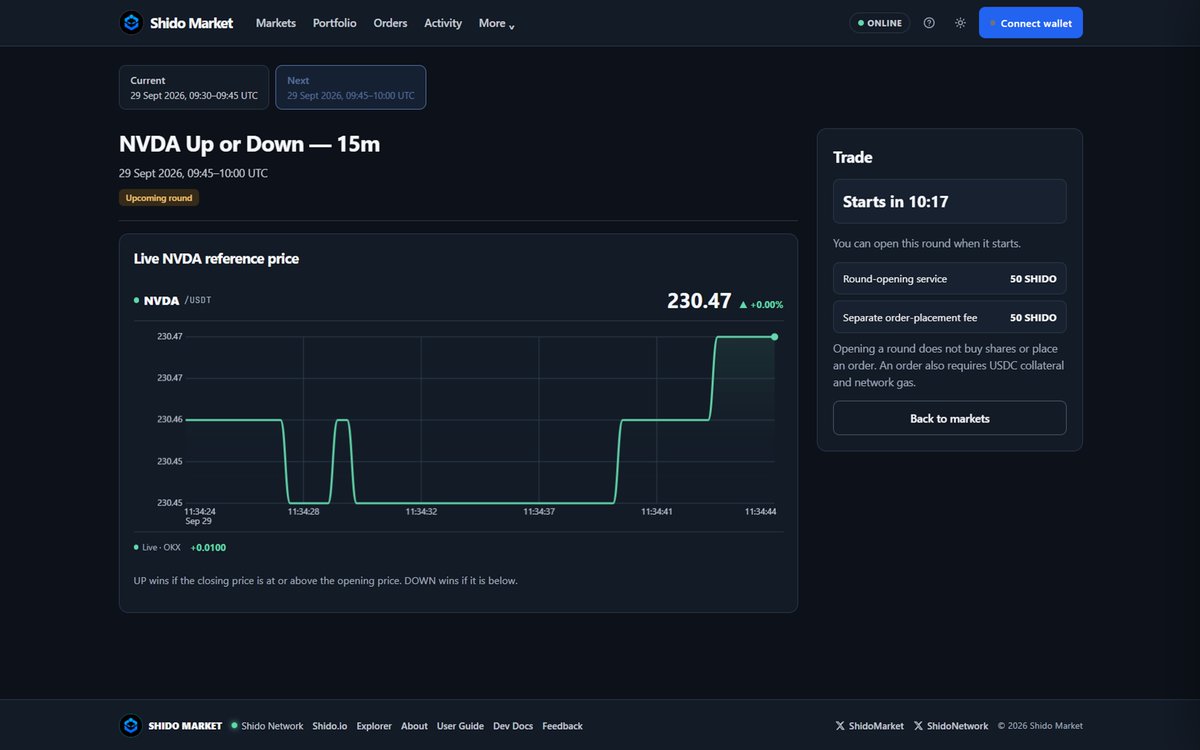Screen dimensions: 1200x750
Task: Click the green price-up triangle indicator
Action: click(742, 304)
